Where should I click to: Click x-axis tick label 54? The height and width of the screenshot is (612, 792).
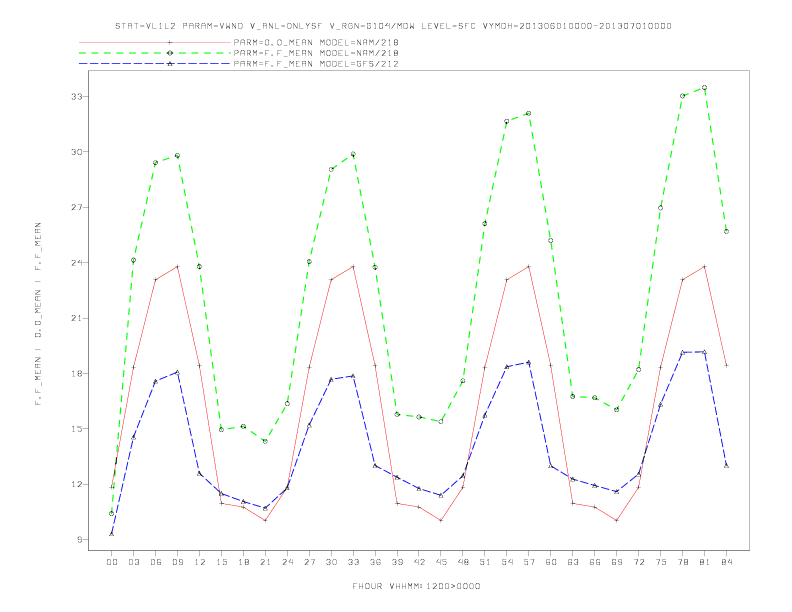pos(507,562)
